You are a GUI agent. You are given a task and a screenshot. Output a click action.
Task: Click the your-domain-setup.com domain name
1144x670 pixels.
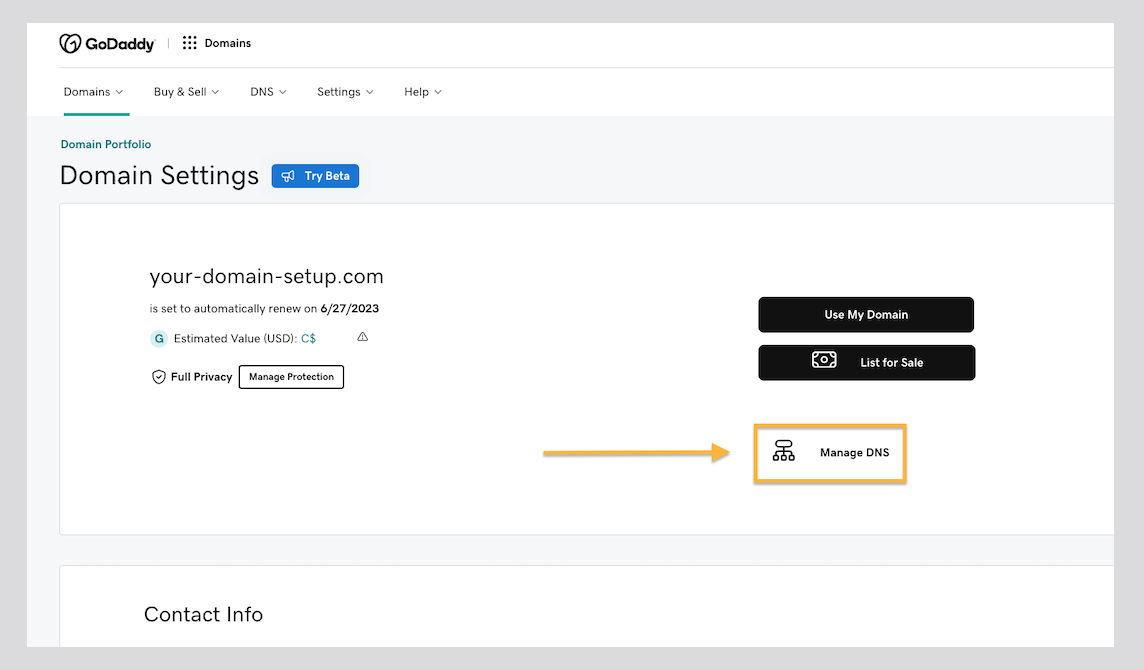click(x=265, y=277)
